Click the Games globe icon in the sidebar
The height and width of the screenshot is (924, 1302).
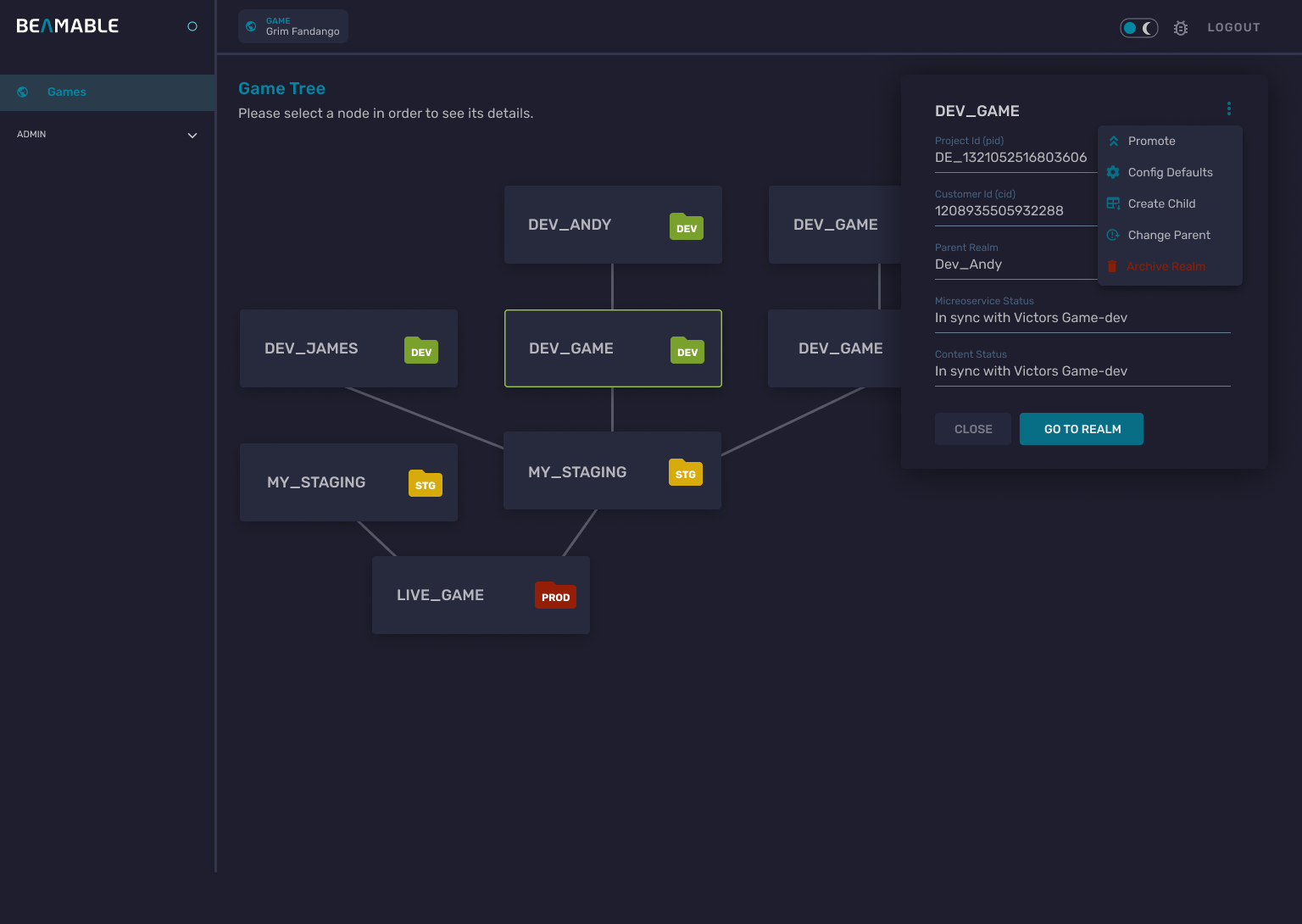click(22, 92)
